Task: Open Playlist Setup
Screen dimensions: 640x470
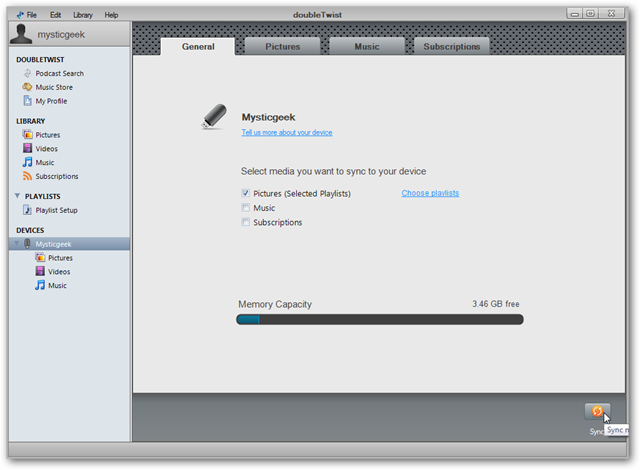Action: click(50, 210)
